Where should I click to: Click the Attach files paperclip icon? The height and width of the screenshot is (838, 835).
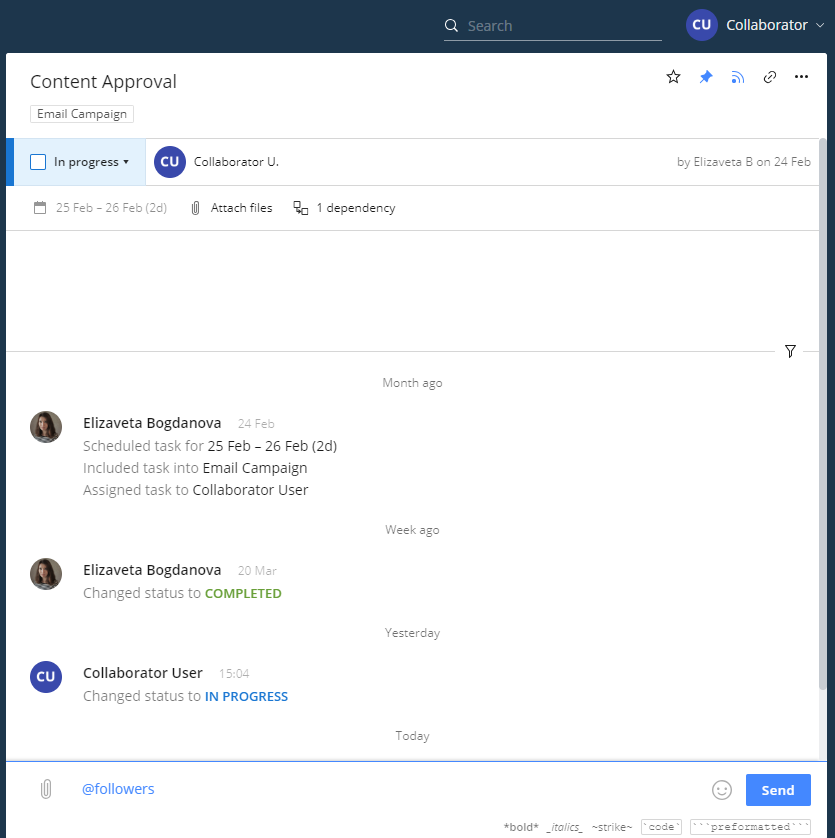pos(196,208)
